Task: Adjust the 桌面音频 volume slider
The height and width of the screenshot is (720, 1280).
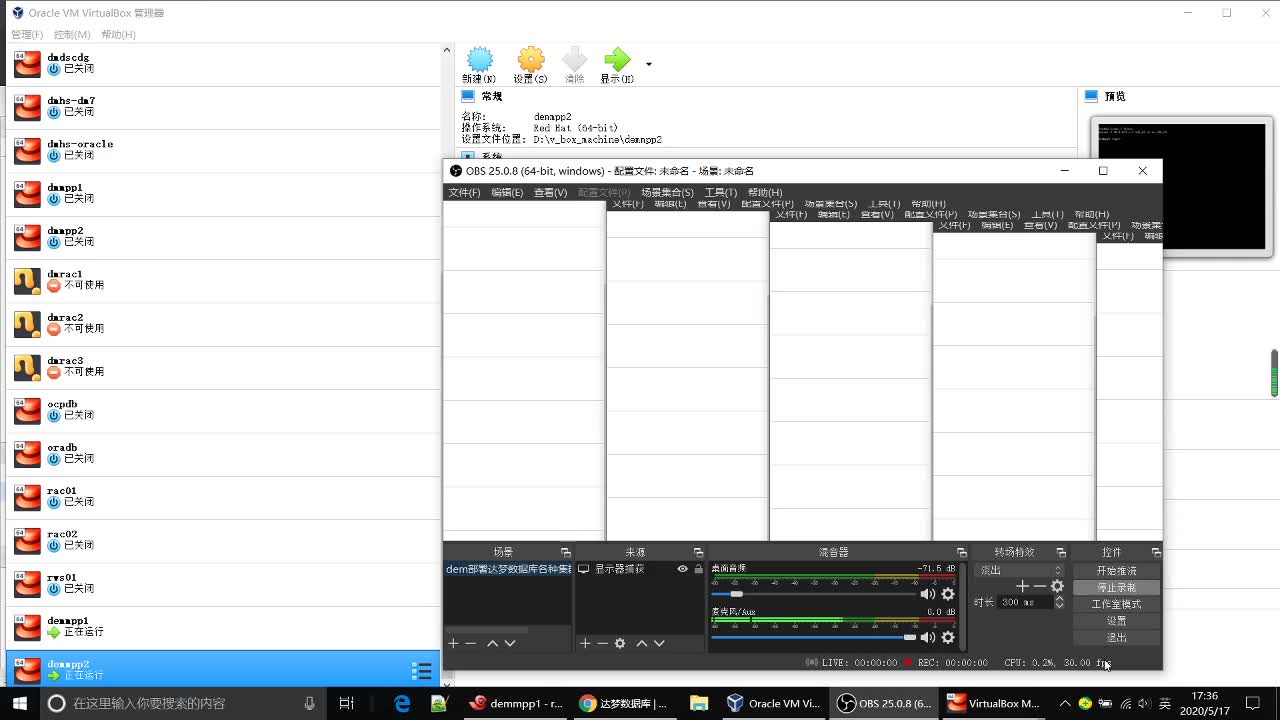Action: [x=813, y=594]
